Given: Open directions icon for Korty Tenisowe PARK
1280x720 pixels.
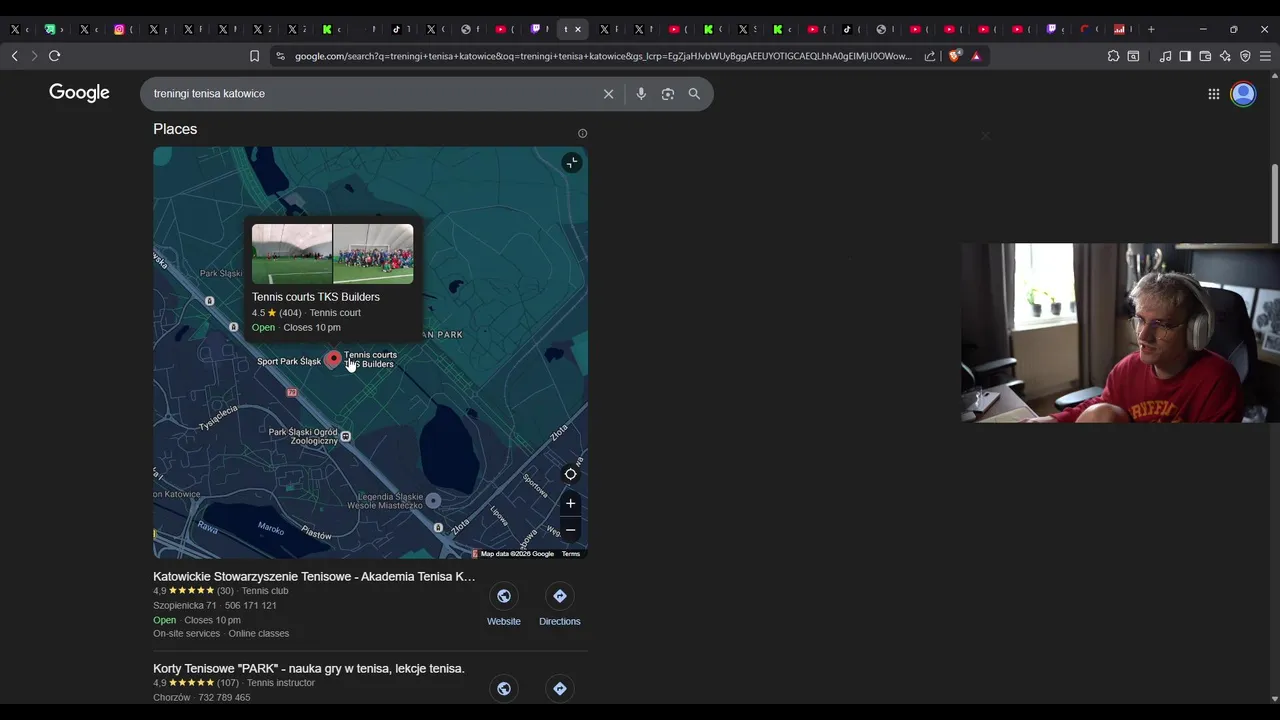Looking at the screenshot, I should click(x=559, y=688).
